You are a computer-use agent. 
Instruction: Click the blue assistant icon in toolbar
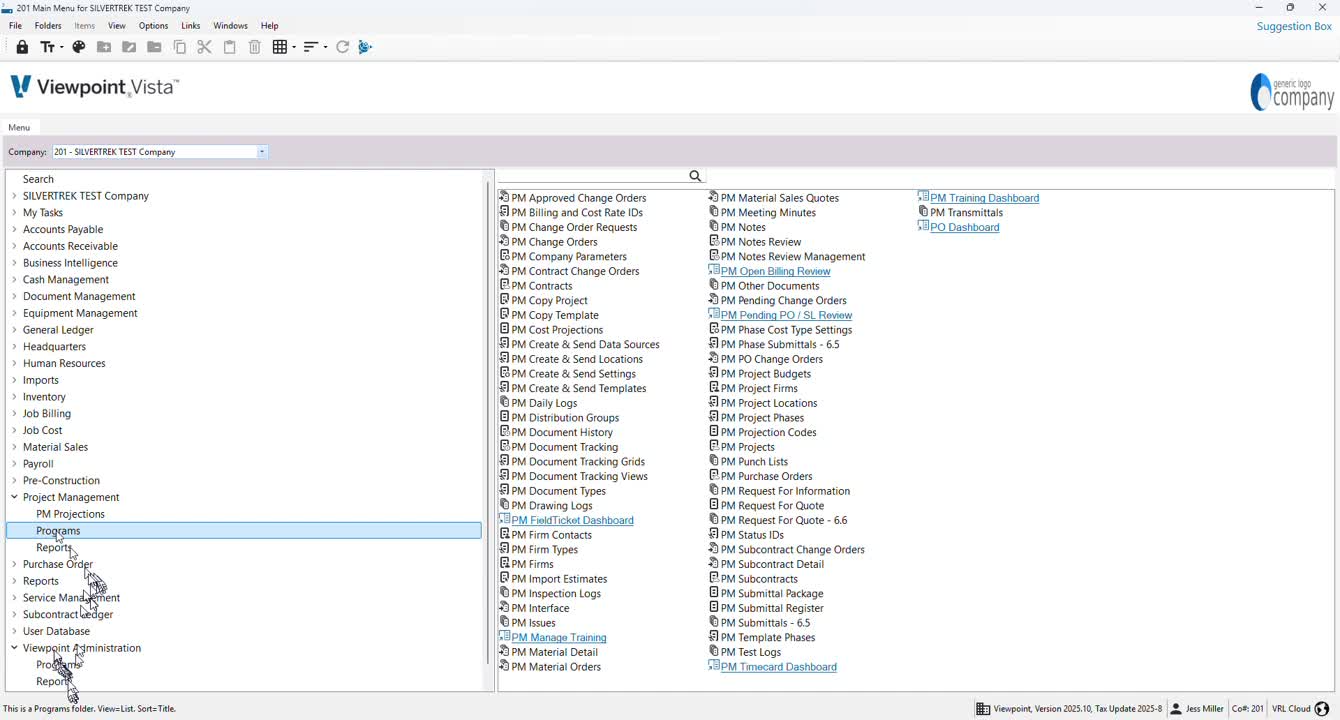click(x=365, y=47)
